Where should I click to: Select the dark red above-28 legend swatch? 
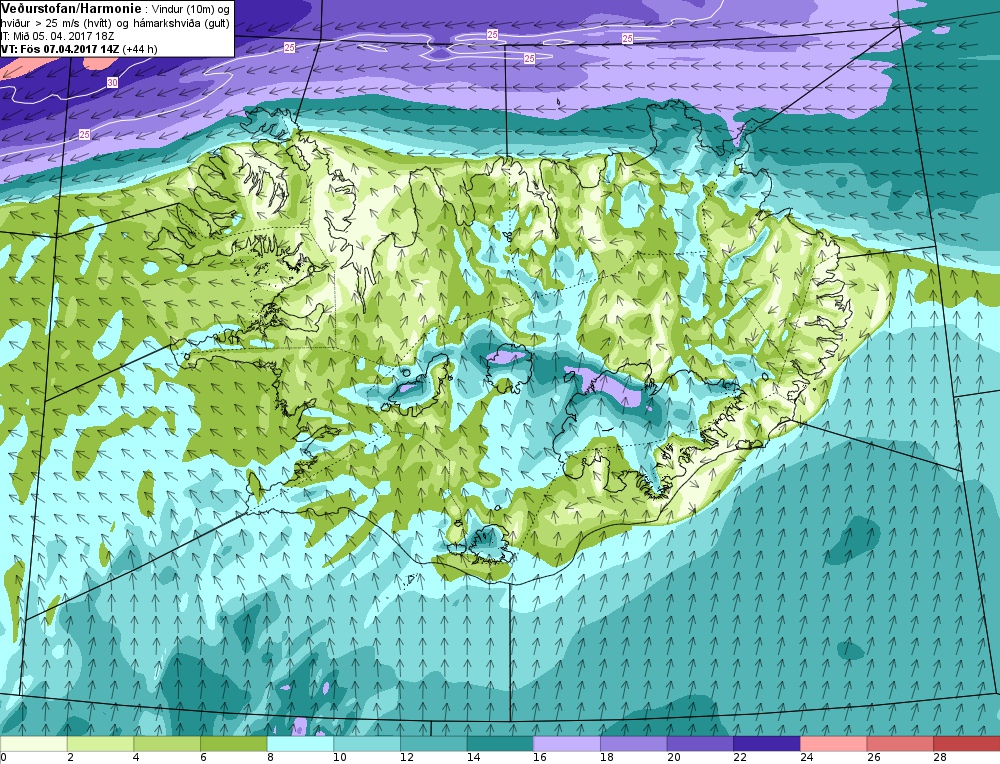pos(967,744)
